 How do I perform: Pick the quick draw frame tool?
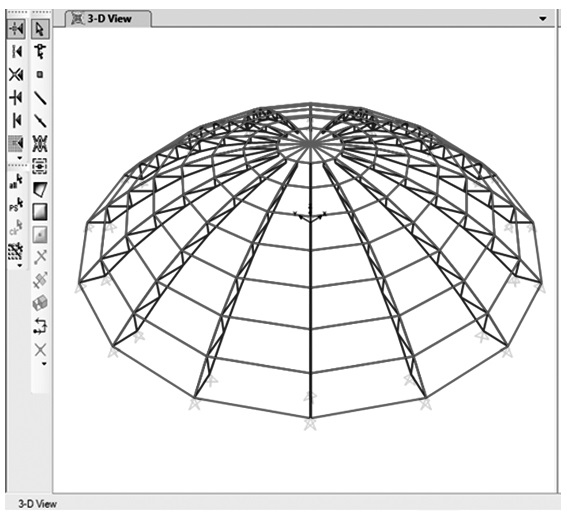40,120
